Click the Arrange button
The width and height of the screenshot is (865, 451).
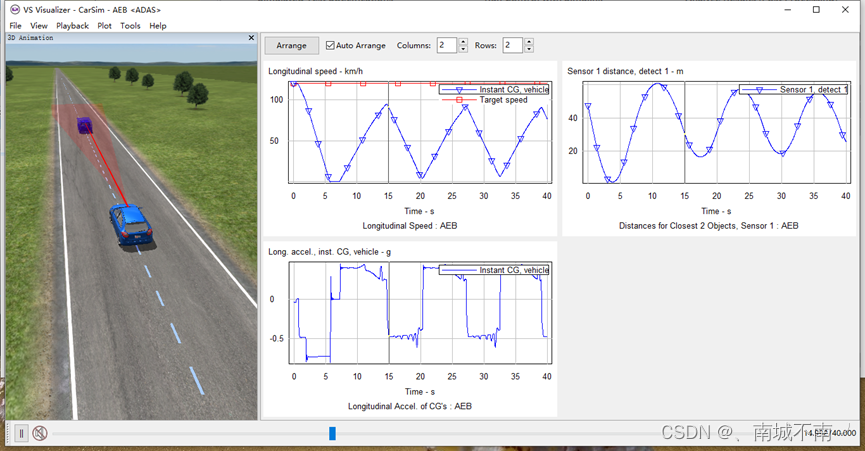coord(291,45)
